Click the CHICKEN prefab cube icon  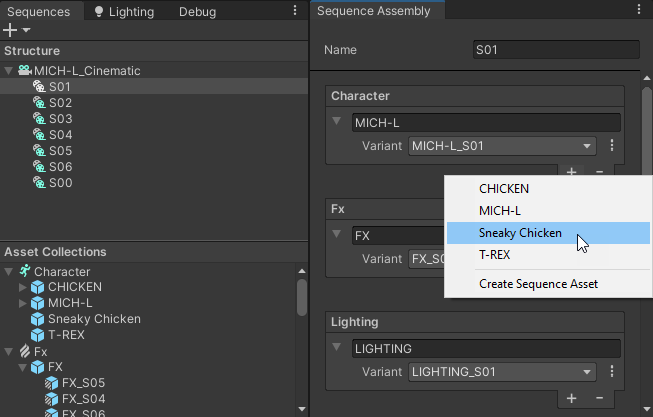pos(39,287)
